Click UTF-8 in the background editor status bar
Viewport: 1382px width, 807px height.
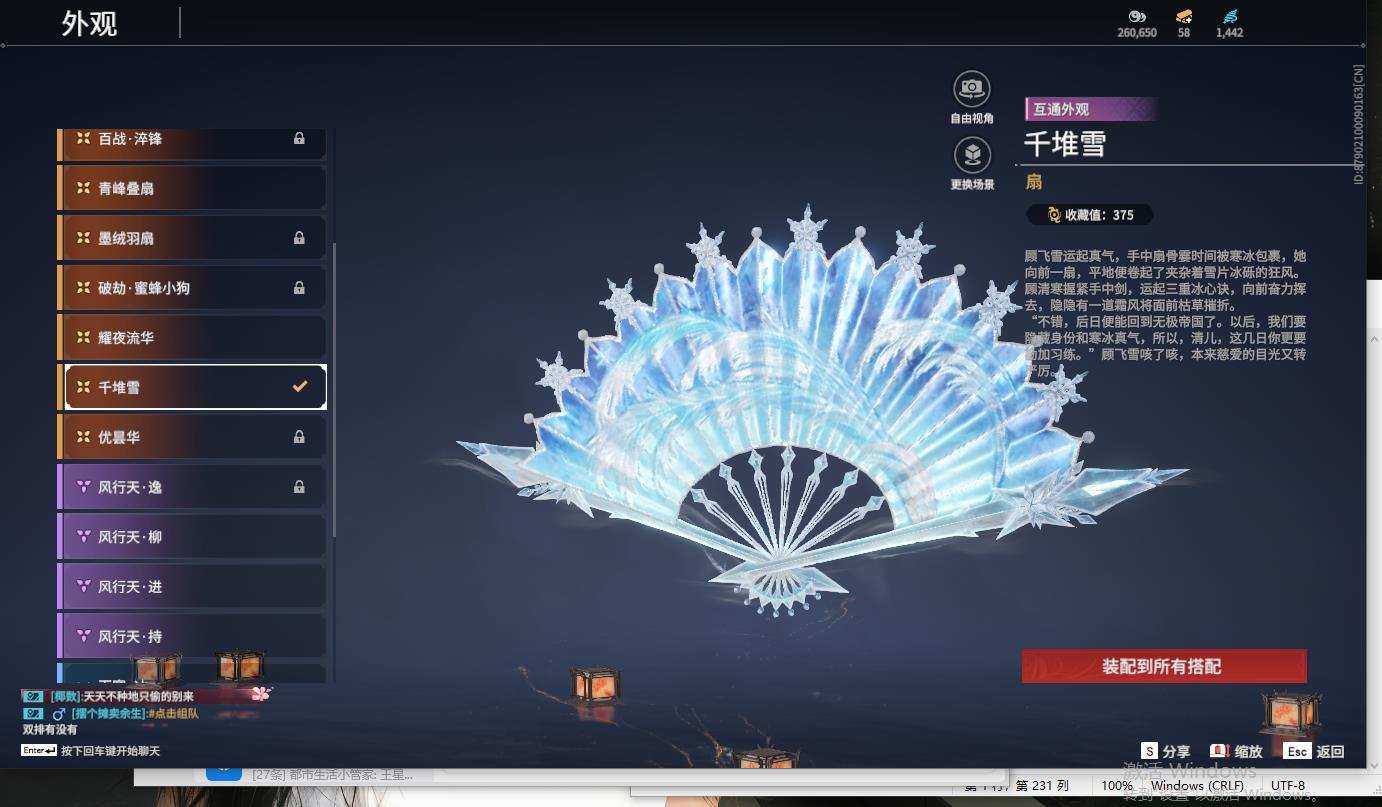point(1287,786)
